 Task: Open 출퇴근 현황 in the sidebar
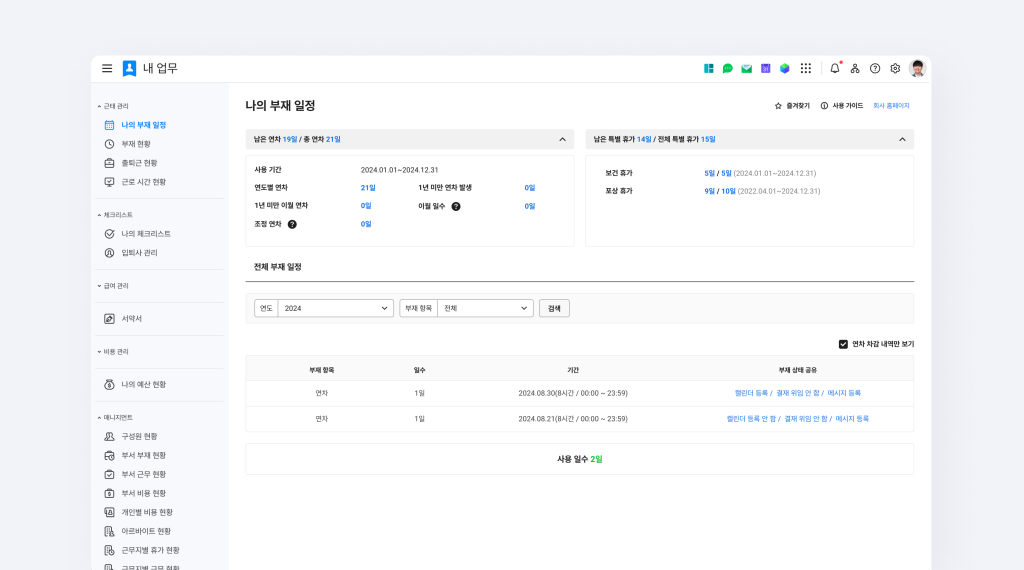[x=139, y=163]
